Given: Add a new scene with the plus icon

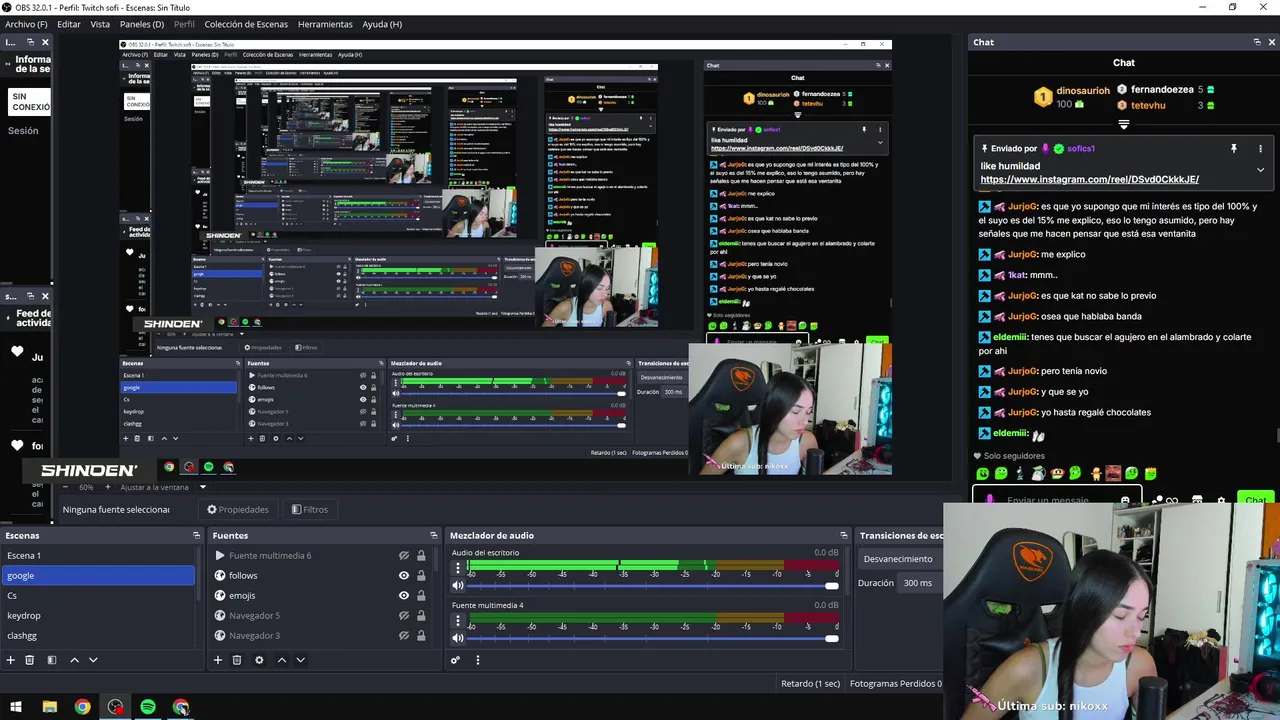Looking at the screenshot, I should pyautogui.click(x=11, y=660).
